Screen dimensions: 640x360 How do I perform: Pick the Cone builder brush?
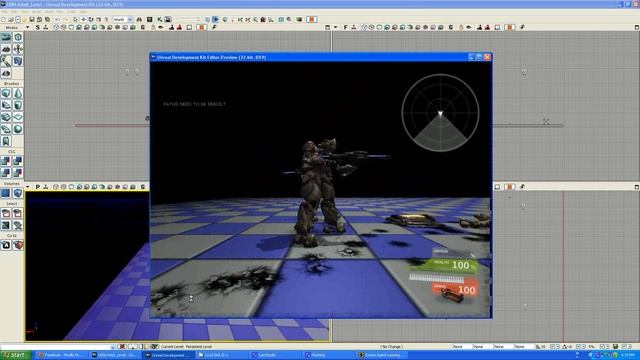18,93
